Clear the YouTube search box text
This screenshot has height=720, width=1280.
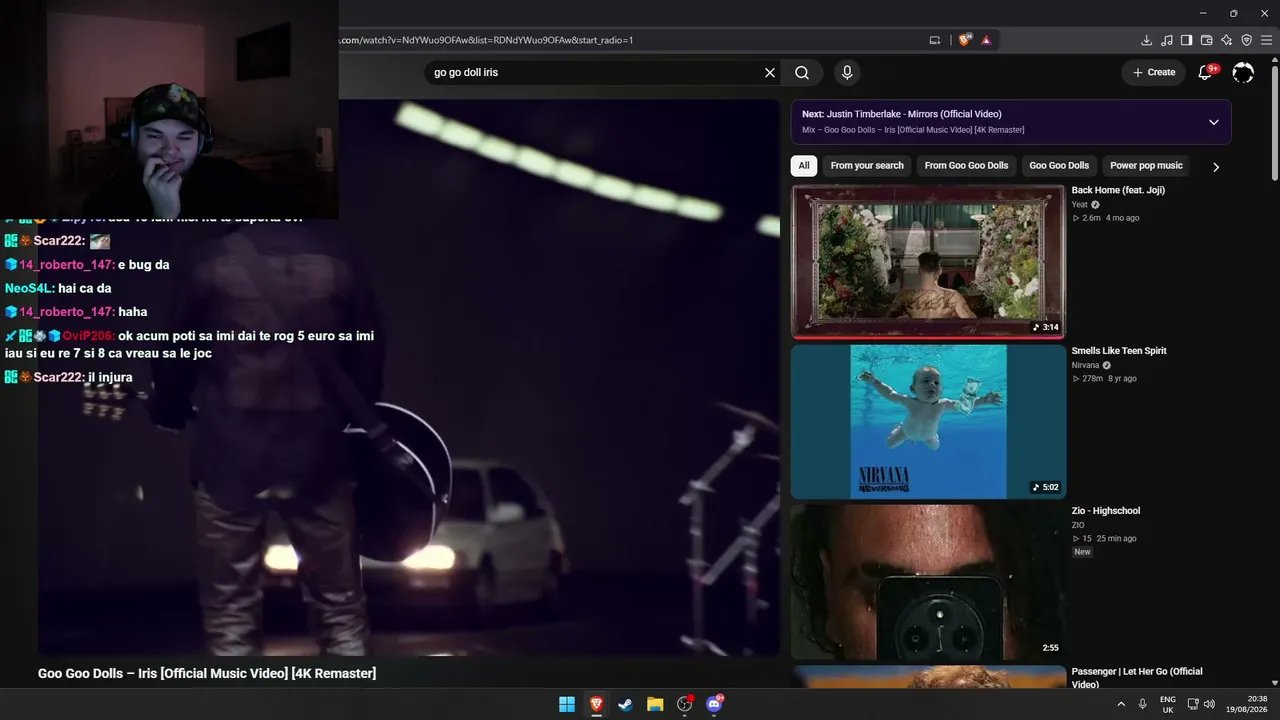770,73
